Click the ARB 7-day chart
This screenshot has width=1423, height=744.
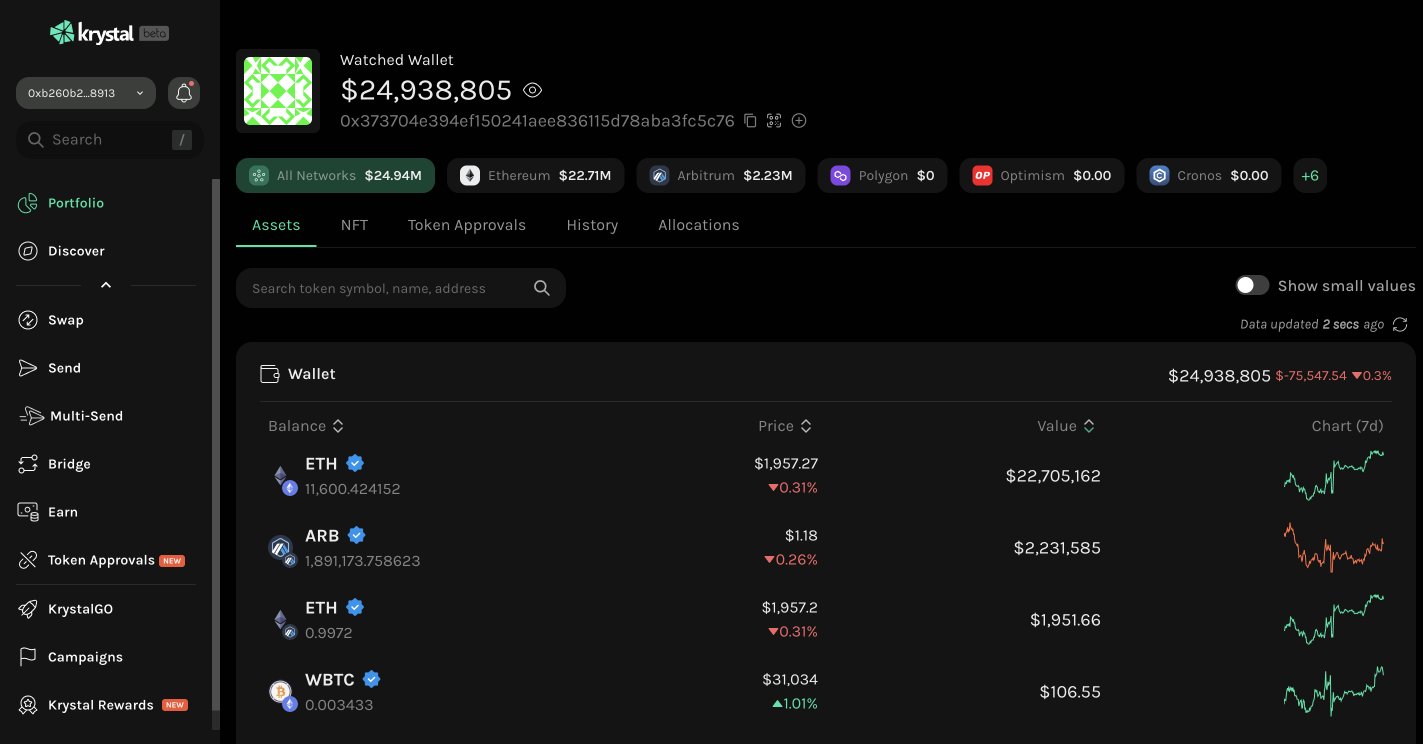tap(1334, 548)
